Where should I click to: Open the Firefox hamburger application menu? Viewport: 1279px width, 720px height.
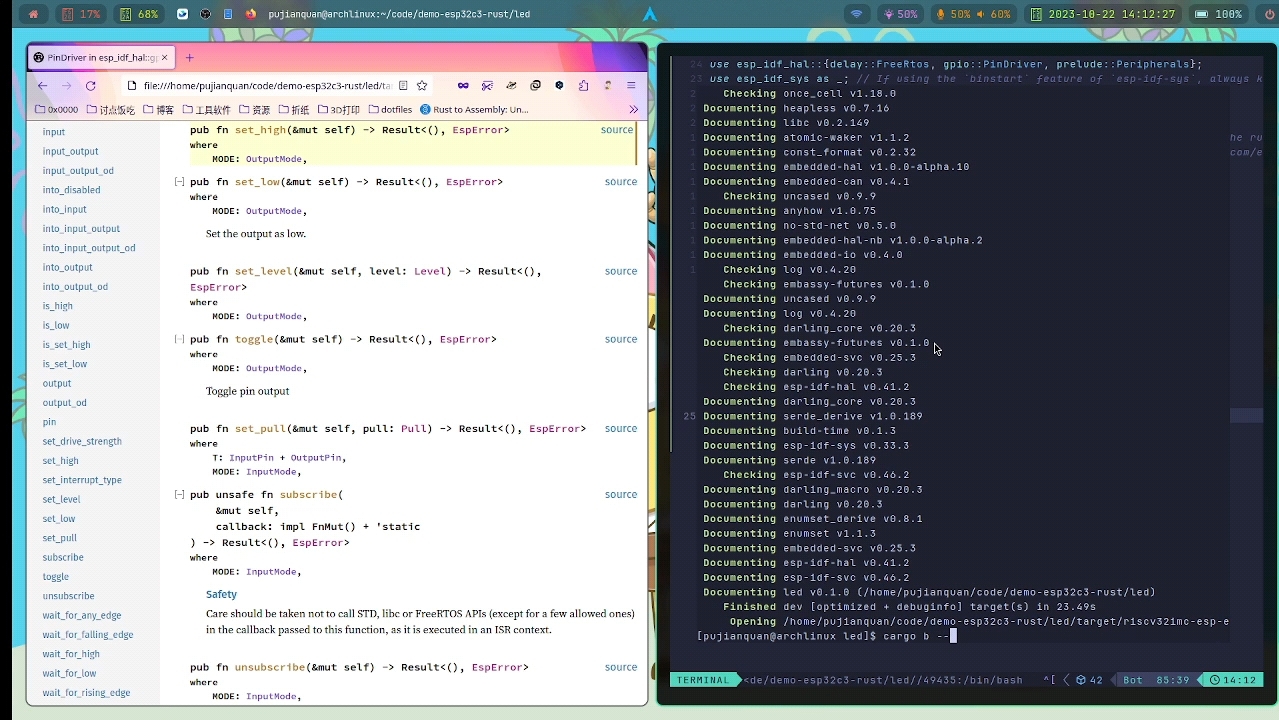[631, 86]
